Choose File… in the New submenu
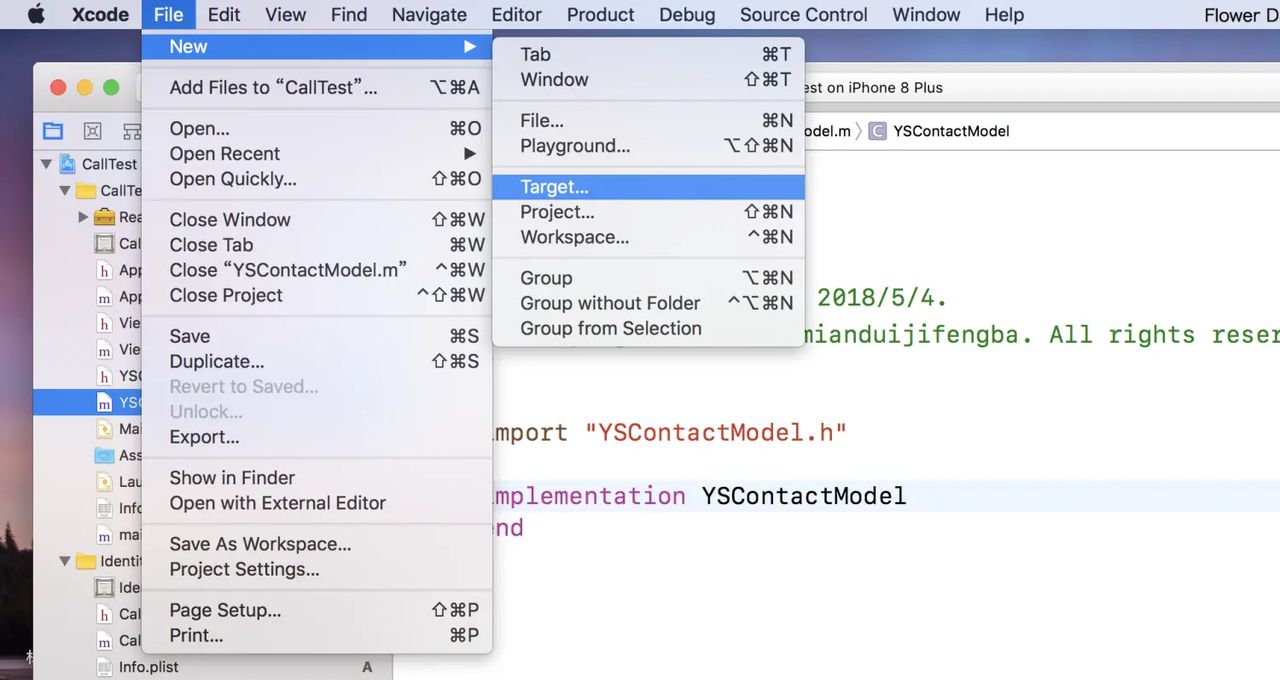Screen dimensions: 1280x680 tap(648, 121)
